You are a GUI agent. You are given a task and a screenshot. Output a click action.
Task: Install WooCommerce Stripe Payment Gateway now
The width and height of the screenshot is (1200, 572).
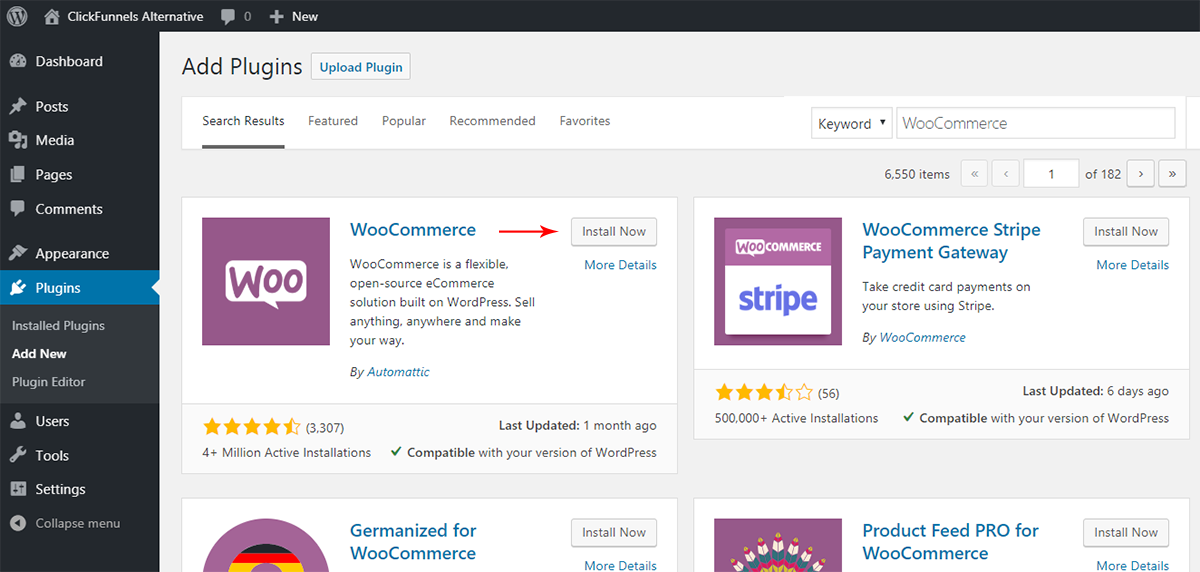coord(1126,231)
